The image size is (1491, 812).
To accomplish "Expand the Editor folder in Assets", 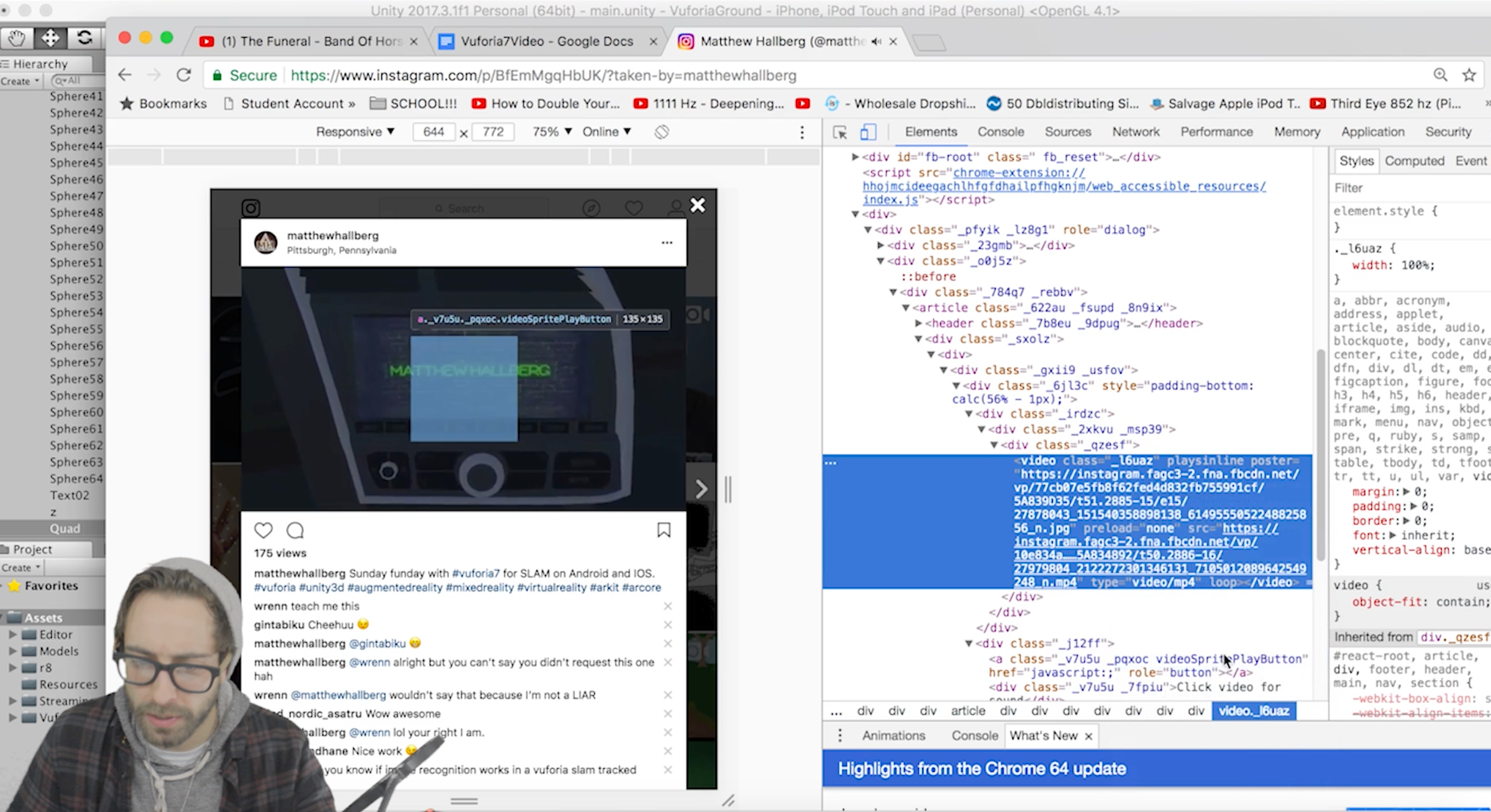I will (x=12, y=634).
